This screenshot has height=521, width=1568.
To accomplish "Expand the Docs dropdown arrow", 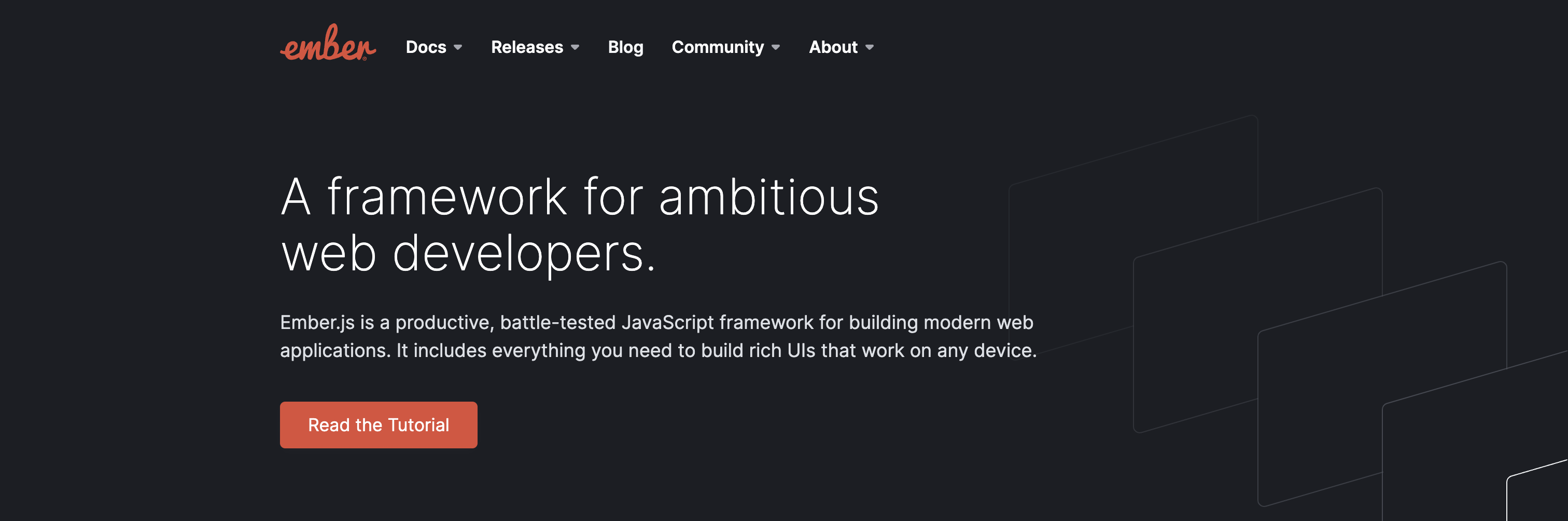I will [x=458, y=48].
